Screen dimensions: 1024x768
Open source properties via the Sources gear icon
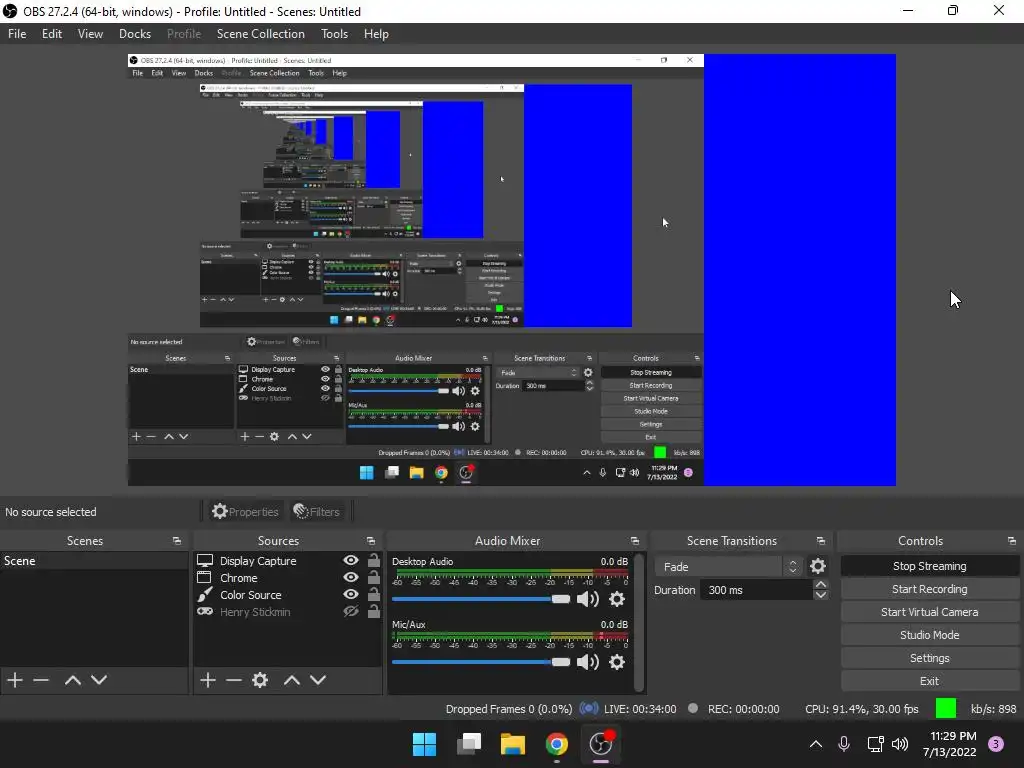(260, 680)
